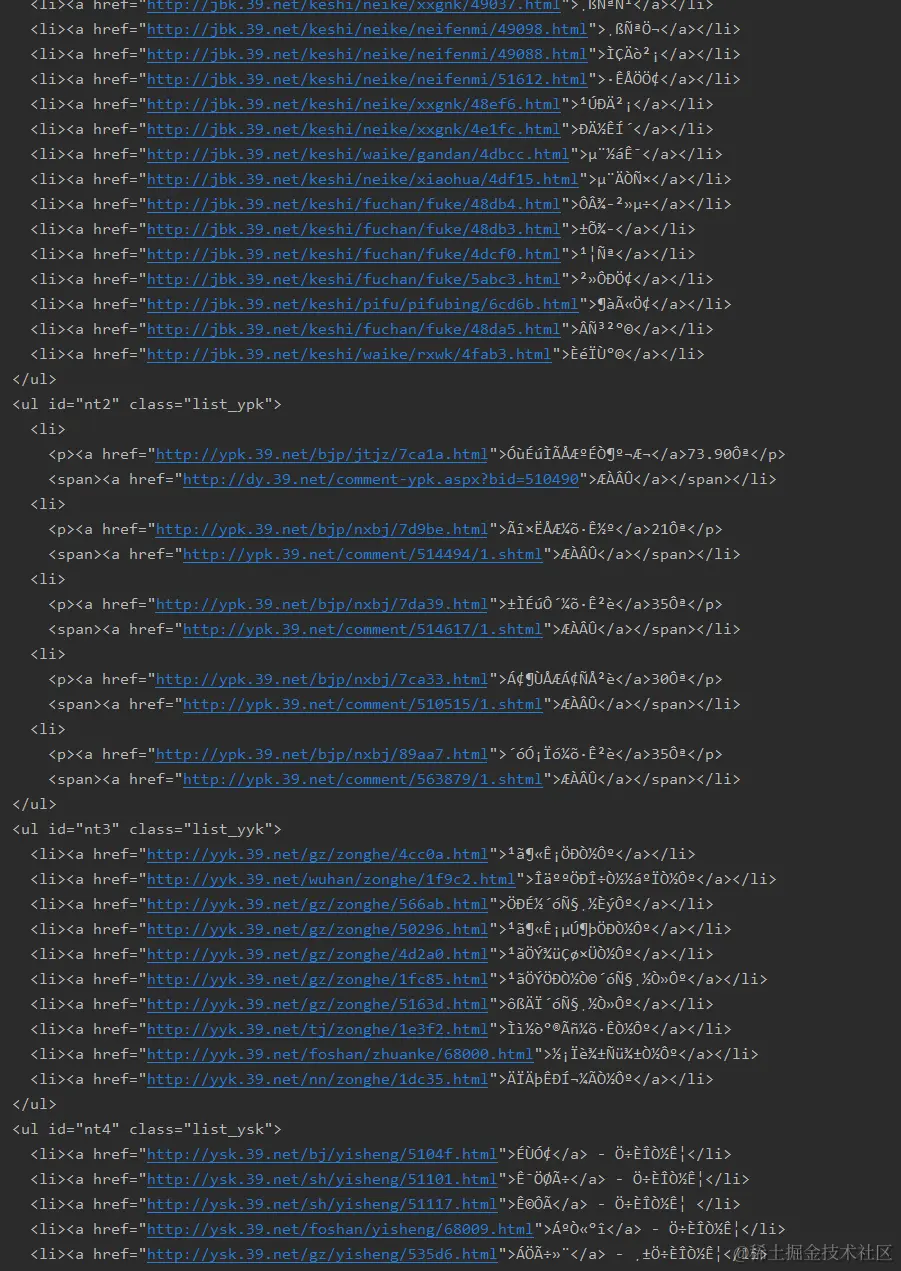Viewport: 901px width, 1271px height.
Task: Open the ysk bj/yisheng/5104f.html link
Action: 322,1154
